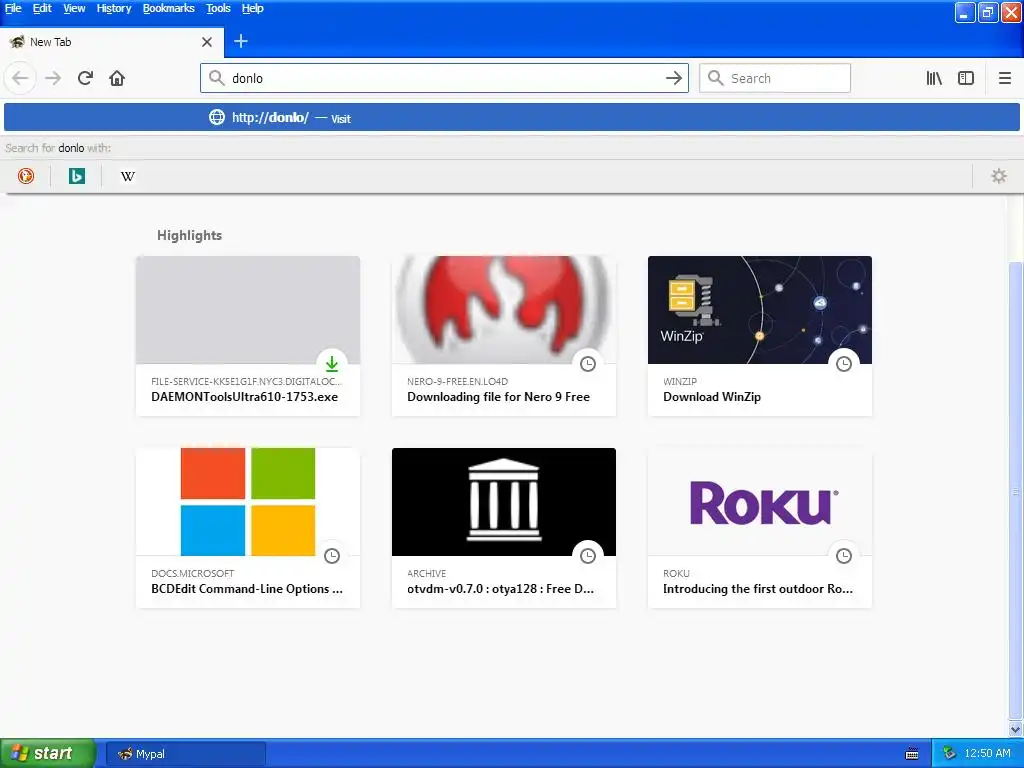Click the on-screen keyboard tray icon
This screenshot has width=1024, height=768.
click(912, 754)
